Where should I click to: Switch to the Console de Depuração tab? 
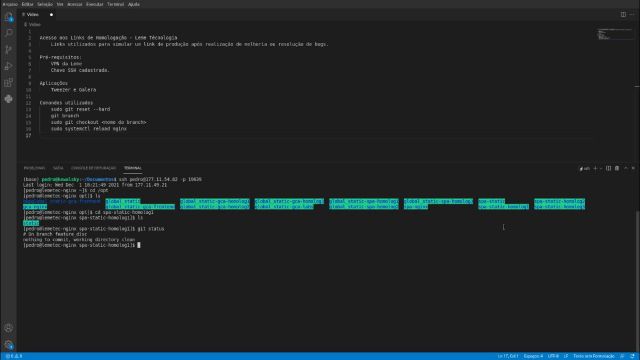click(x=93, y=168)
